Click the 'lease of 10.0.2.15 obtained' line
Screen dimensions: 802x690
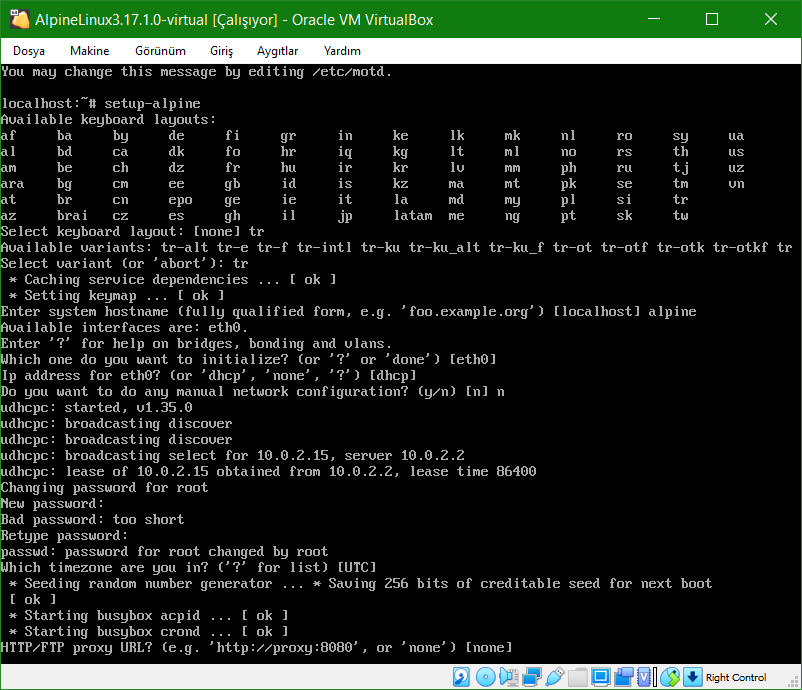coord(269,472)
